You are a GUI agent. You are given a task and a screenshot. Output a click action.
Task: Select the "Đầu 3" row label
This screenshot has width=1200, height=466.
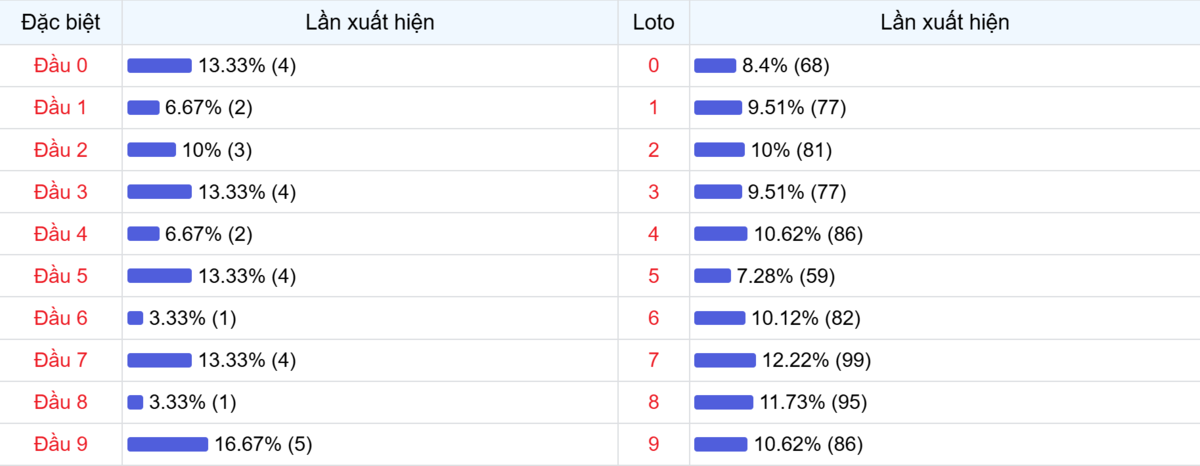[x=61, y=192]
